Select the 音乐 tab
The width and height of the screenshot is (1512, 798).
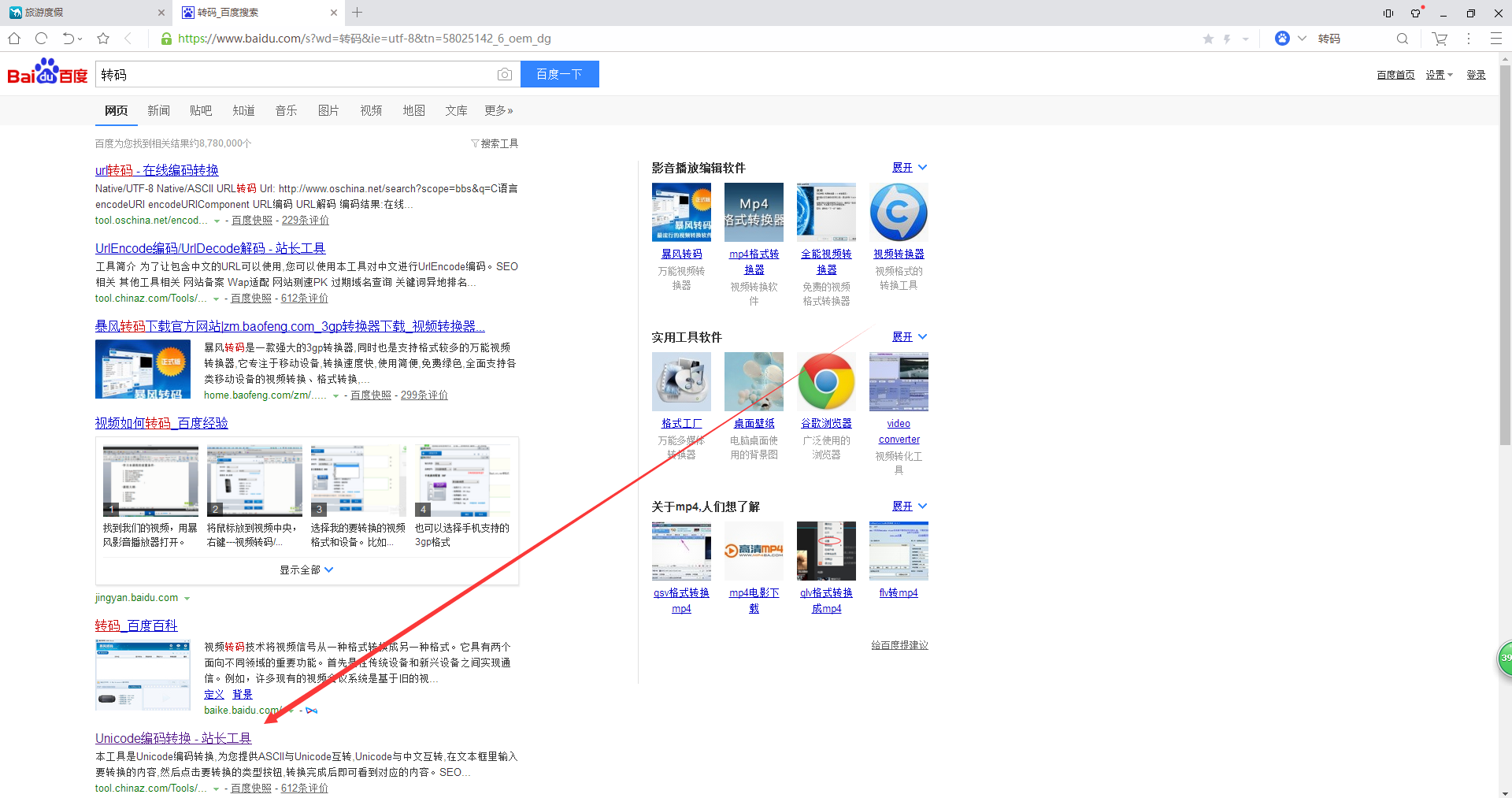(286, 110)
